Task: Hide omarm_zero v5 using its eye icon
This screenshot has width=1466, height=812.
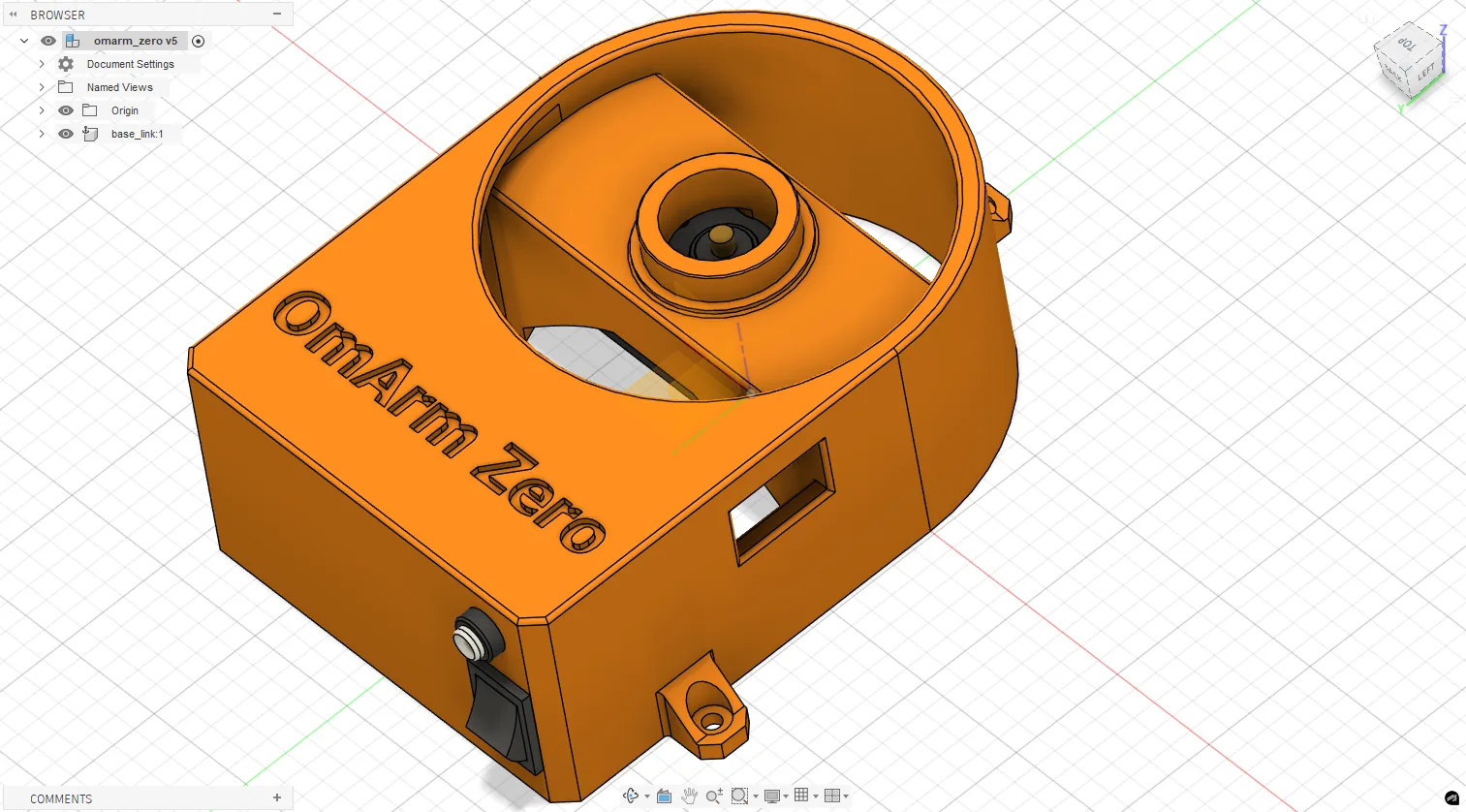Action: pos(48,41)
